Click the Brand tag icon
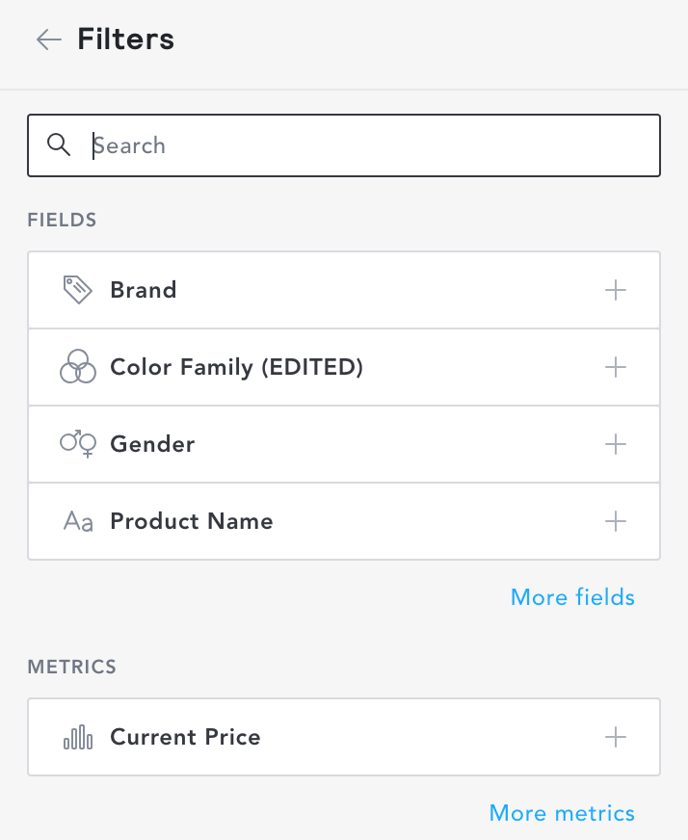Screen dimensions: 688x840 coord(78,290)
